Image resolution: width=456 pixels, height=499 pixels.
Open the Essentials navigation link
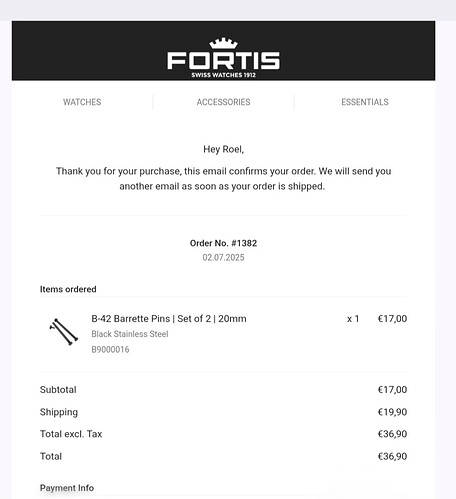365,102
